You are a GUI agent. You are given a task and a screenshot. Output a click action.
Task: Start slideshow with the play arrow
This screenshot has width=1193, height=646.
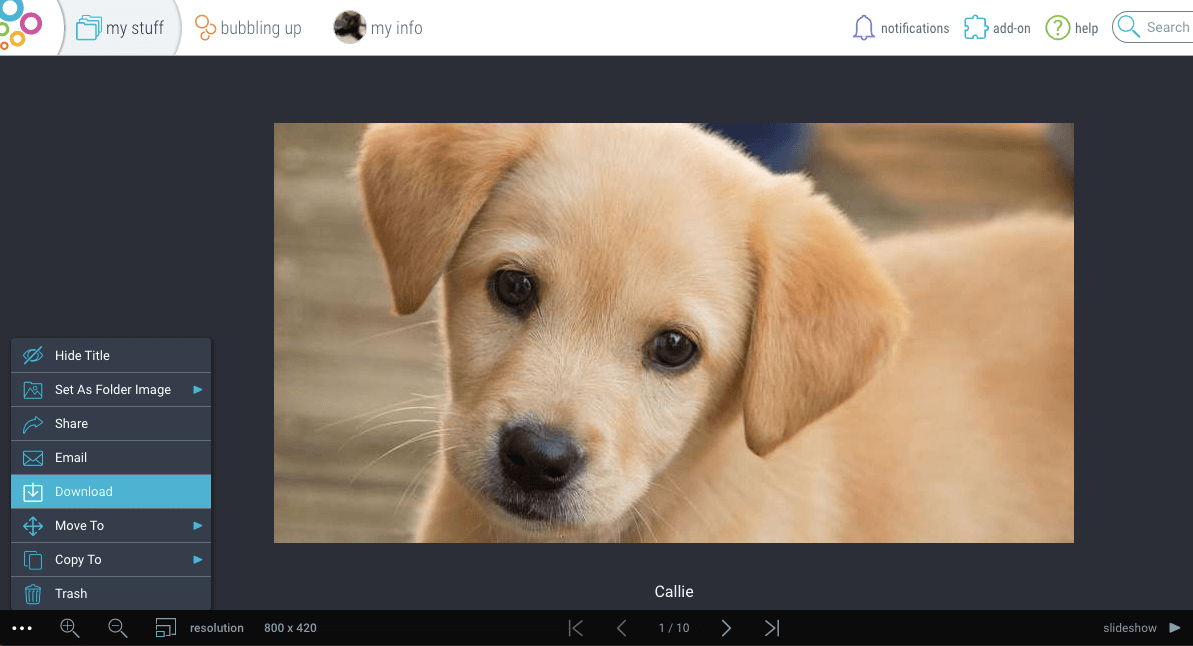point(1175,628)
